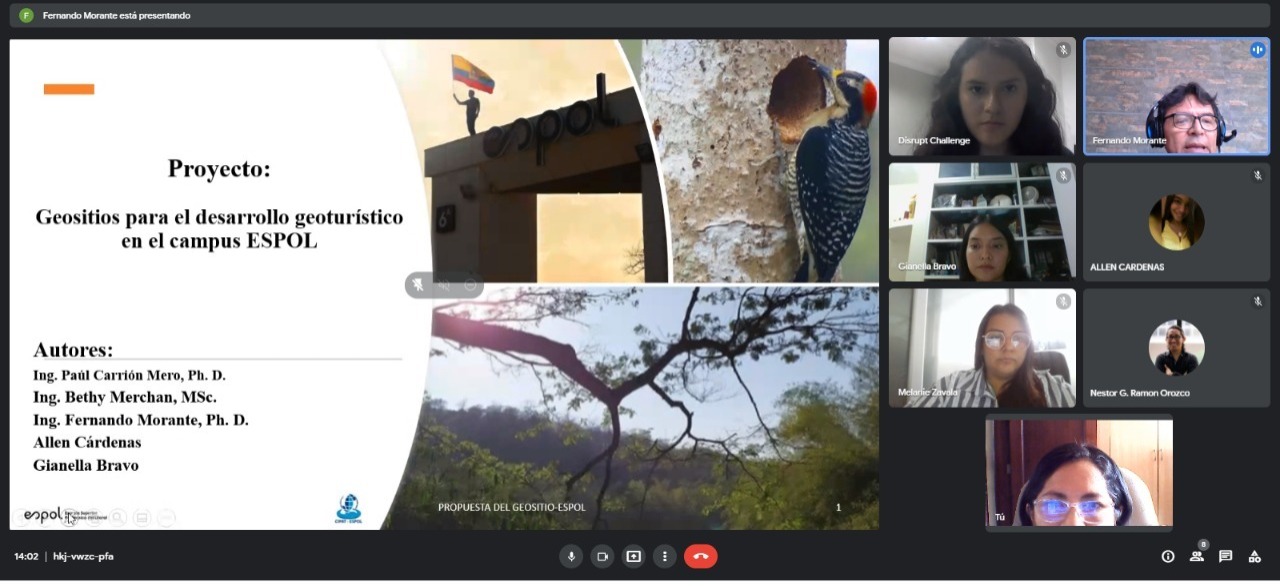Image resolution: width=1280 pixels, height=586 pixels.
Task: Click remove circle icon on presentation overlay
Action: click(470, 285)
